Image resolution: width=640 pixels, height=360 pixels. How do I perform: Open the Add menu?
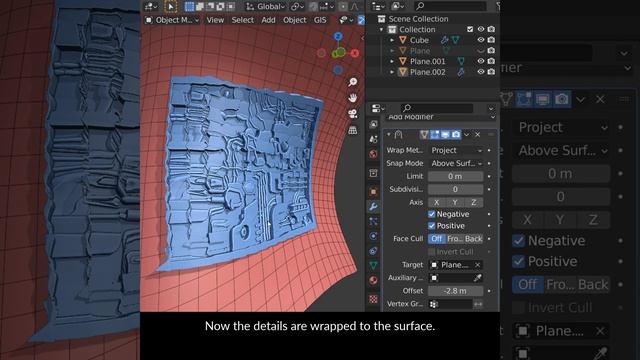[268, 20]
